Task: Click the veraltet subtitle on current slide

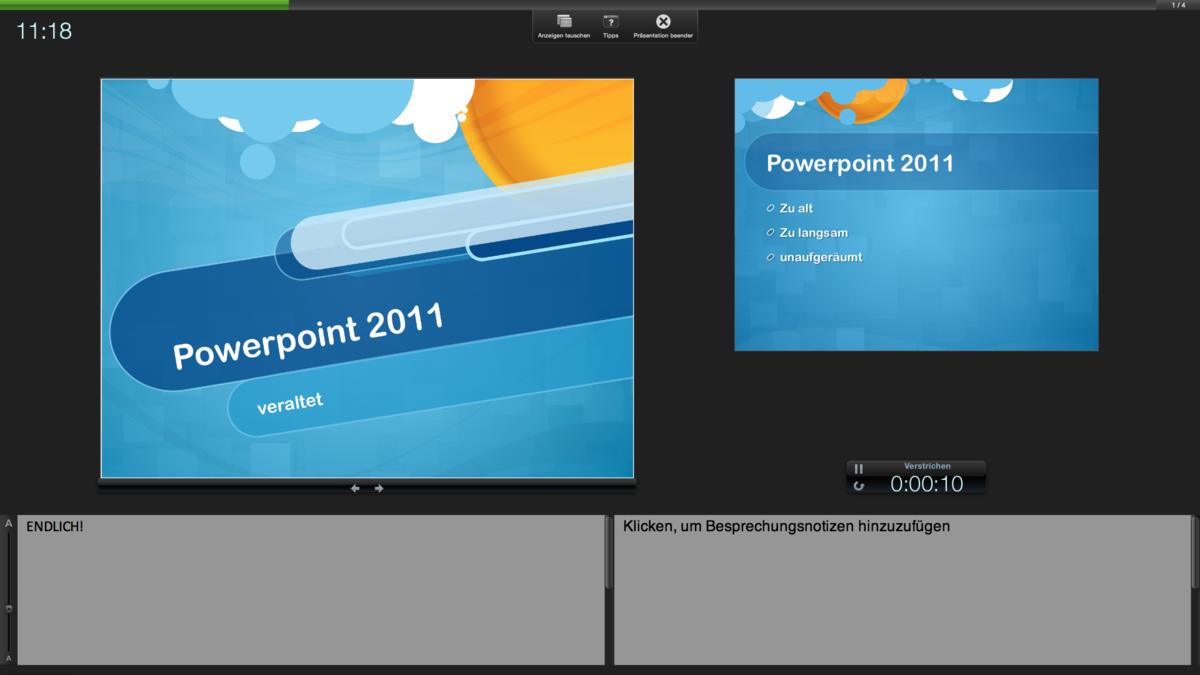Action: pos(290,403)
